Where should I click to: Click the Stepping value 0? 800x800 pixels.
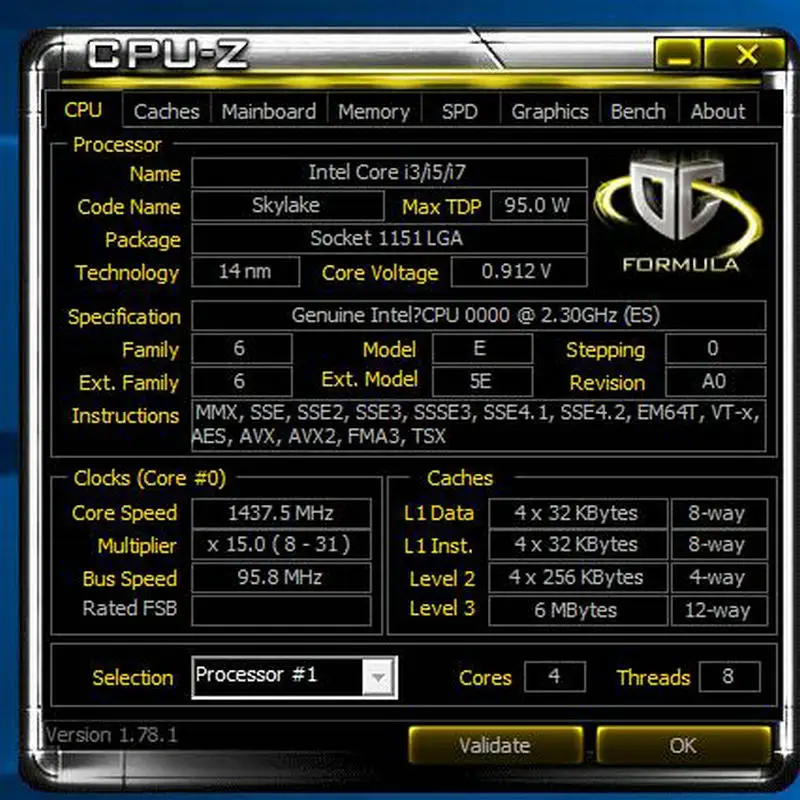click(x=715, y=348)
